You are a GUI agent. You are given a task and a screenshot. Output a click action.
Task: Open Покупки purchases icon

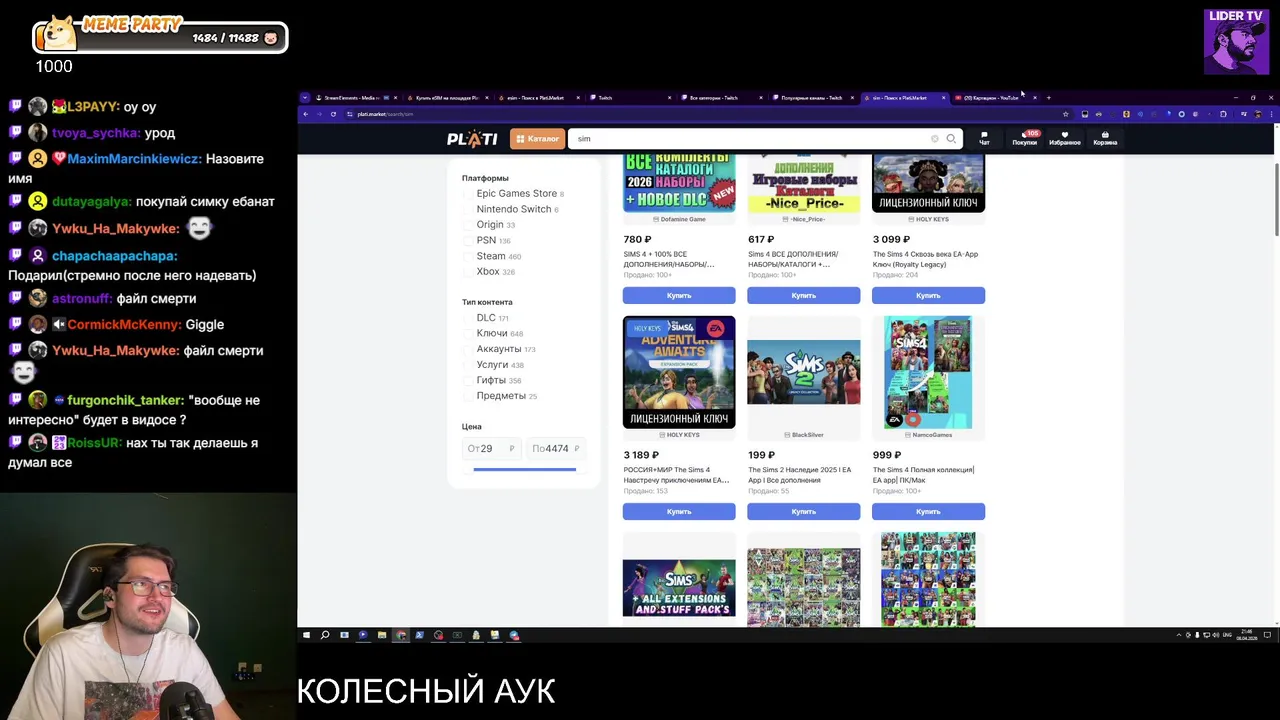(x=1025, y=139)
